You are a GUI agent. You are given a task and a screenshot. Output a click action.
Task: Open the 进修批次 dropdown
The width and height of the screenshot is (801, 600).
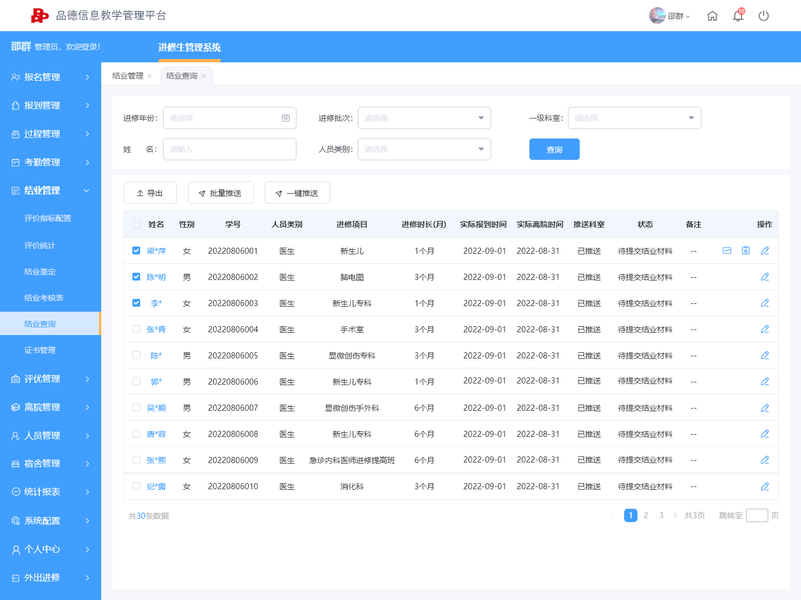click(424, 118)
